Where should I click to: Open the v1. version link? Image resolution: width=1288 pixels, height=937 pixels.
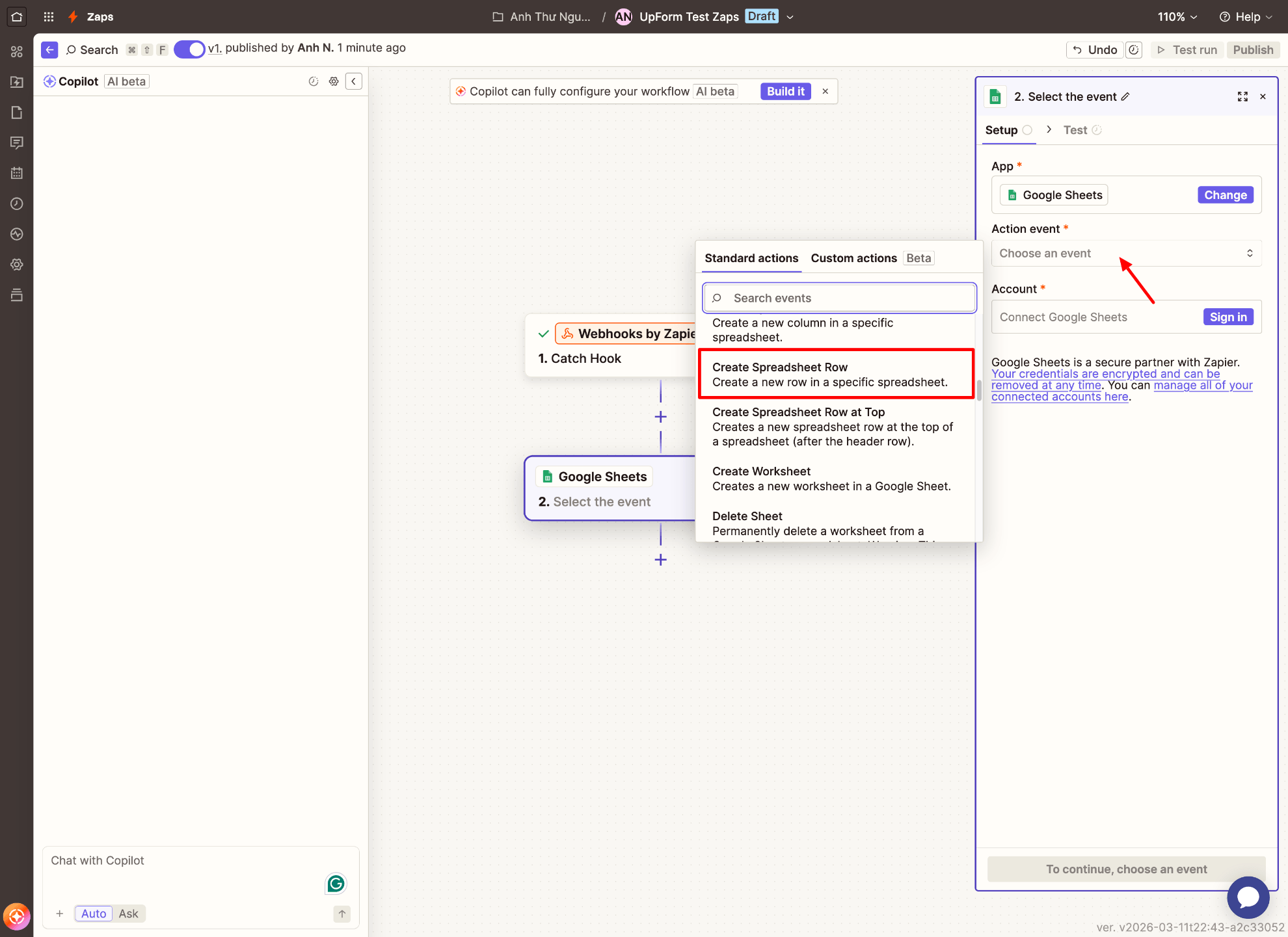point(215,48)
